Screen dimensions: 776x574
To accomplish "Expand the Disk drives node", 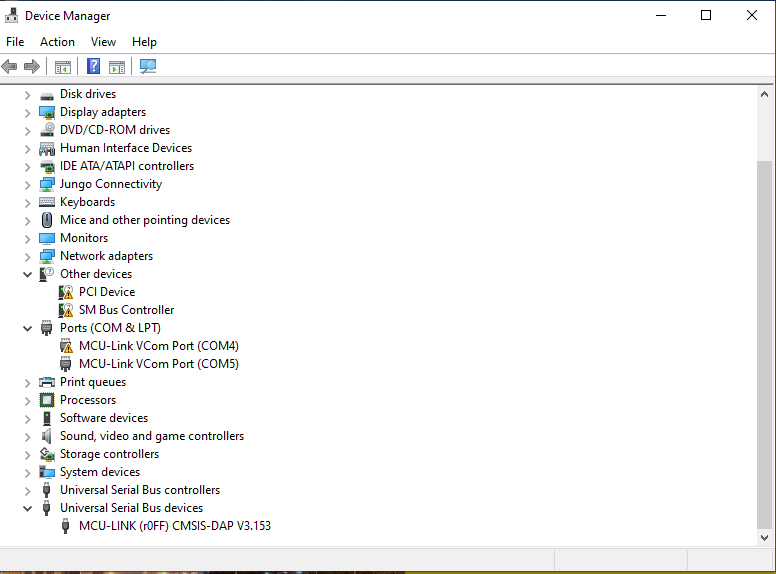I will tap(28, 95).
